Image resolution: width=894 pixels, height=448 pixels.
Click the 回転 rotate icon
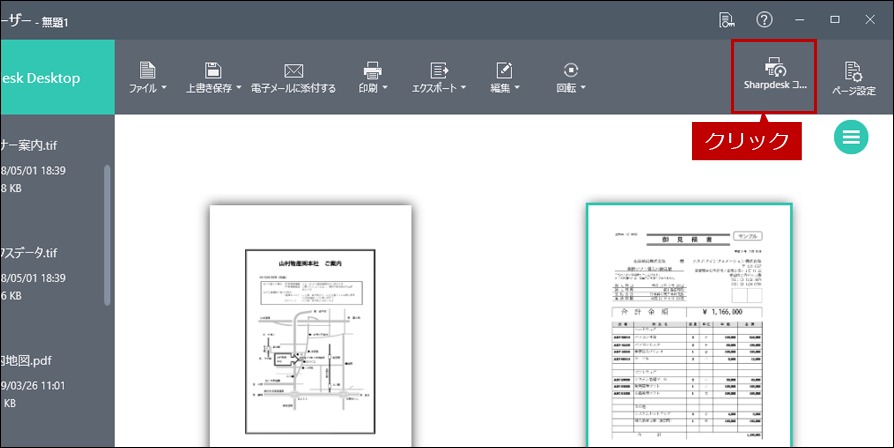[x=571, y=70]
